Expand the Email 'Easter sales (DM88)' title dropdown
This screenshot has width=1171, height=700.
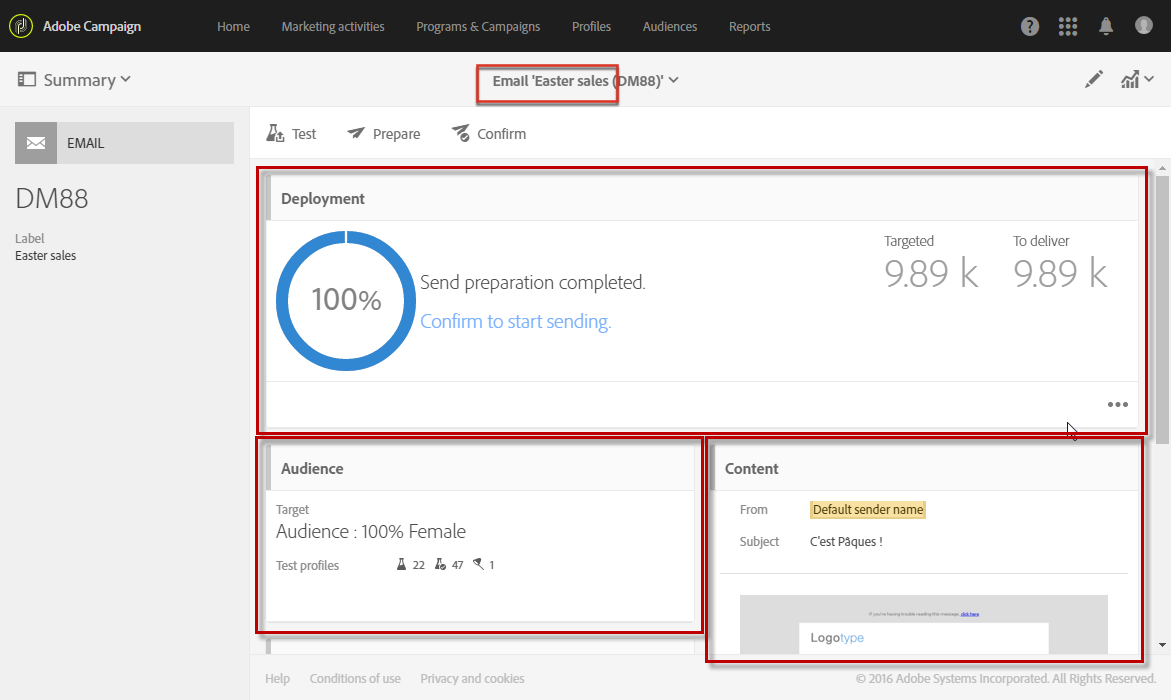click(x=673, y=80)
